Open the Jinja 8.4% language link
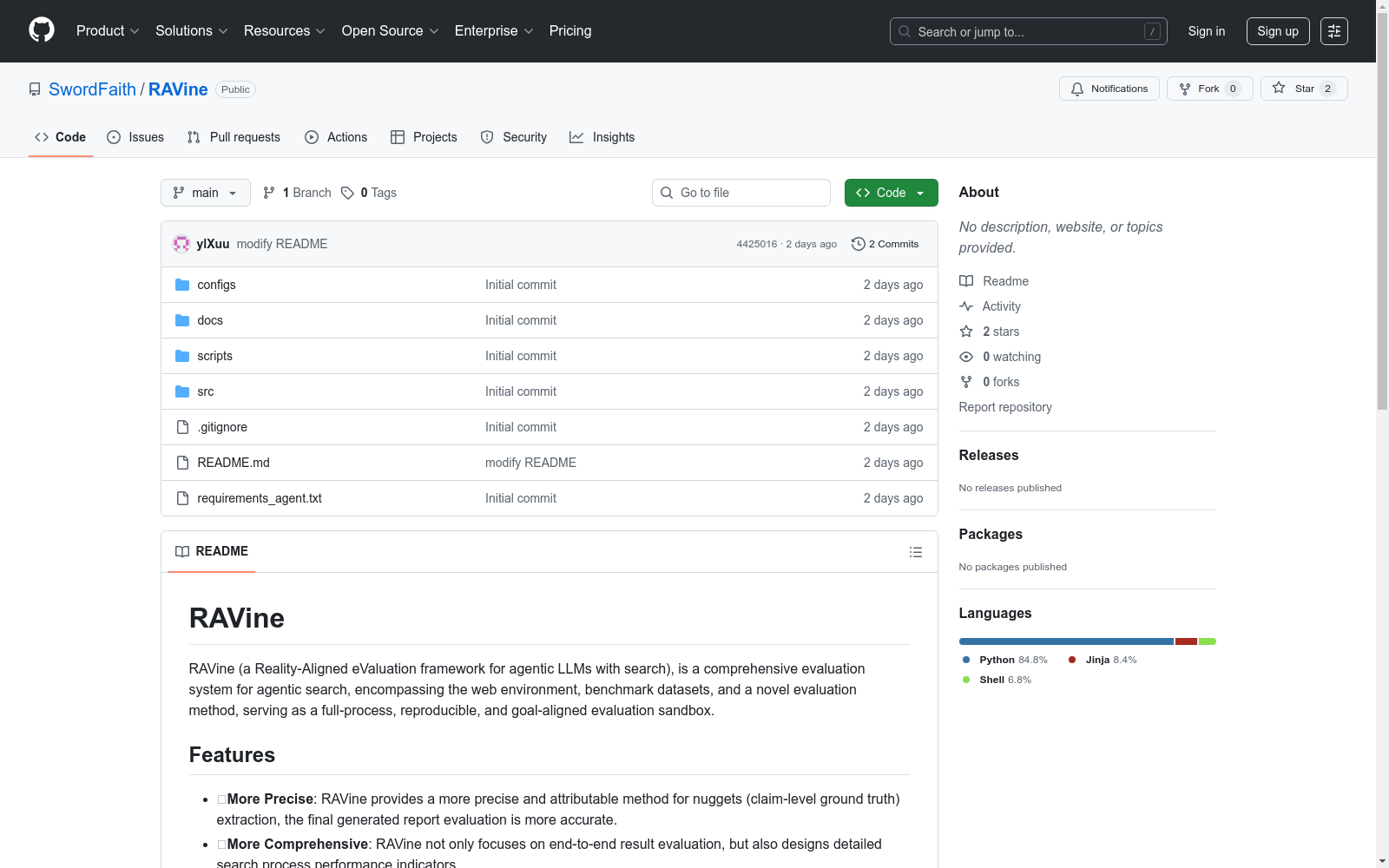This screenshot has height=868, width=1389. click(x=1103, y=660)
